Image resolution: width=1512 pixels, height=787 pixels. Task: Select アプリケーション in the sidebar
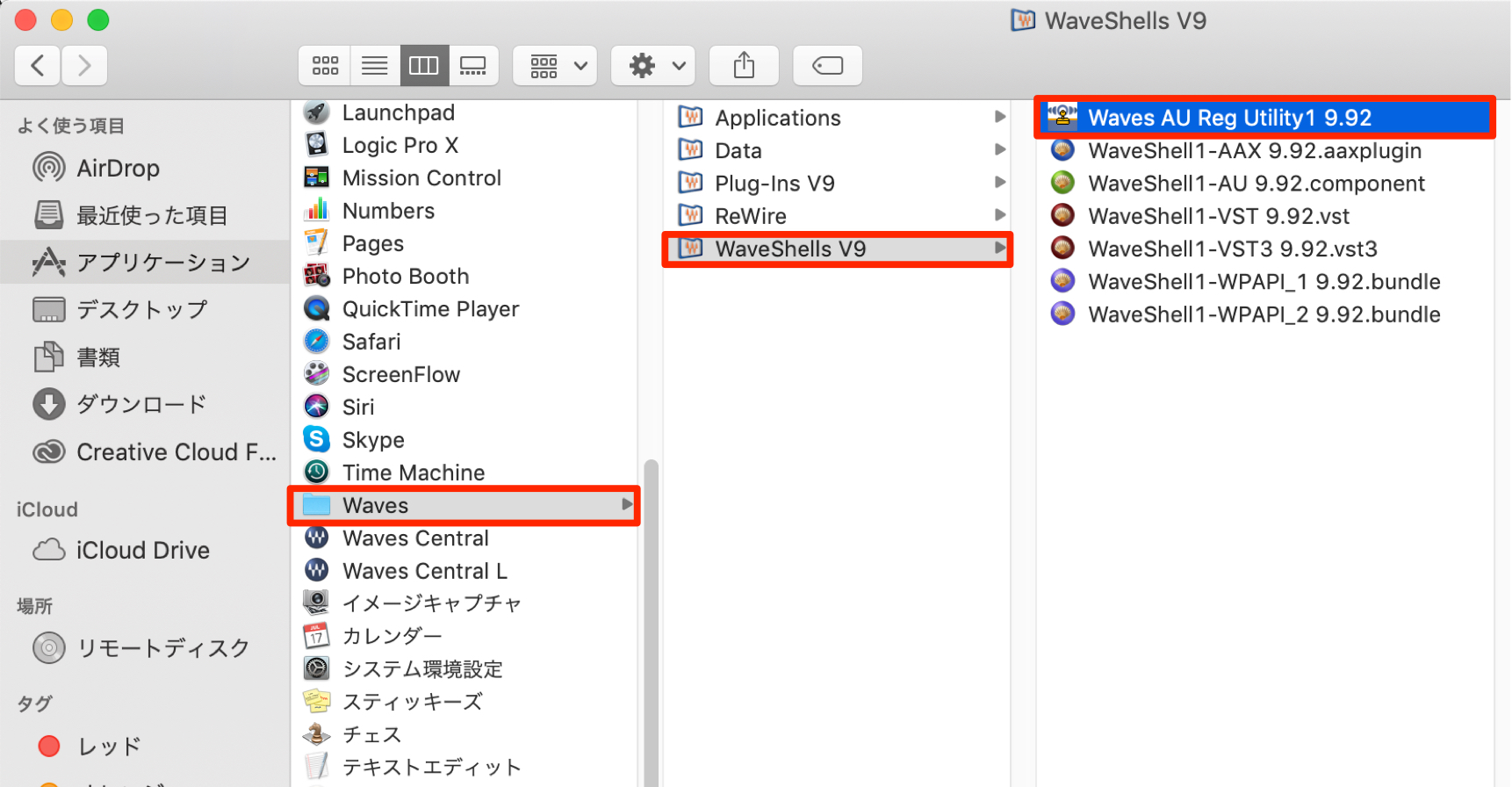click(x=145, y=262)
